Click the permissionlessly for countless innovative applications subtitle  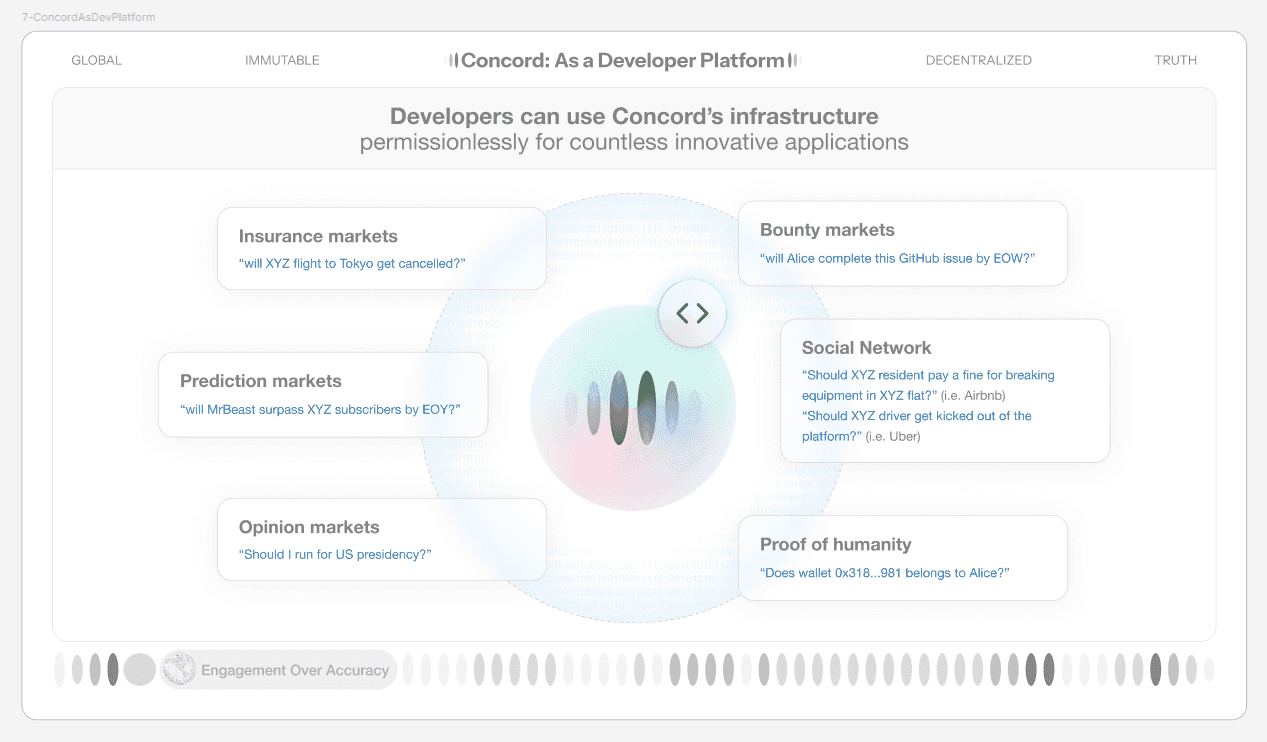(634, 142)
